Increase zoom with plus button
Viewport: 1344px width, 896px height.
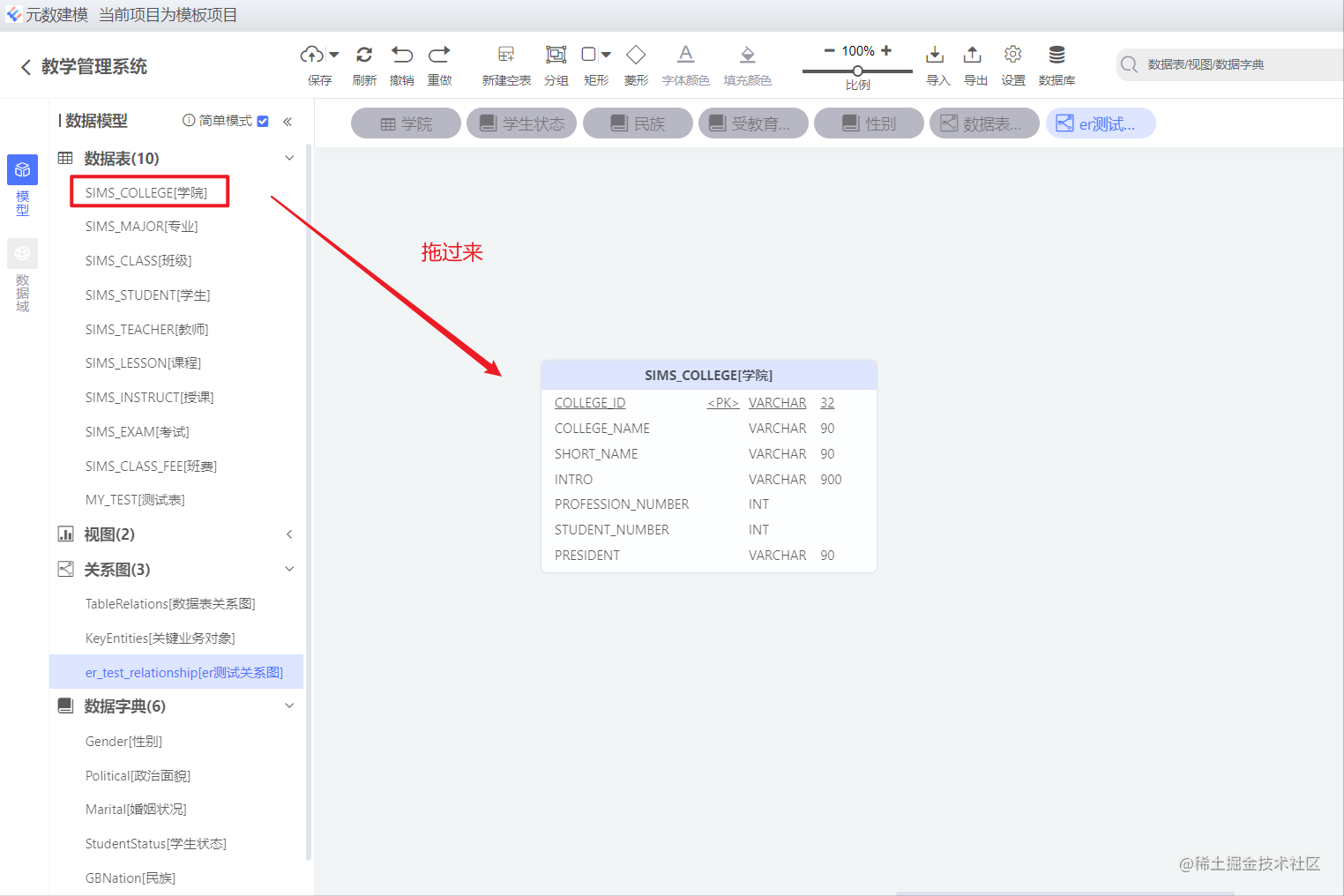886,50
